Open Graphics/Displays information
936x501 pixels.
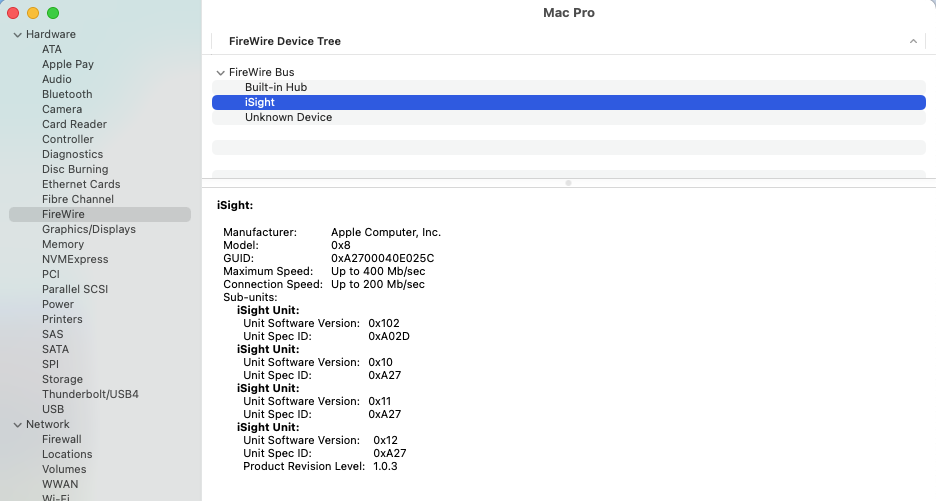pyautogui.click(x=89, y=229)
